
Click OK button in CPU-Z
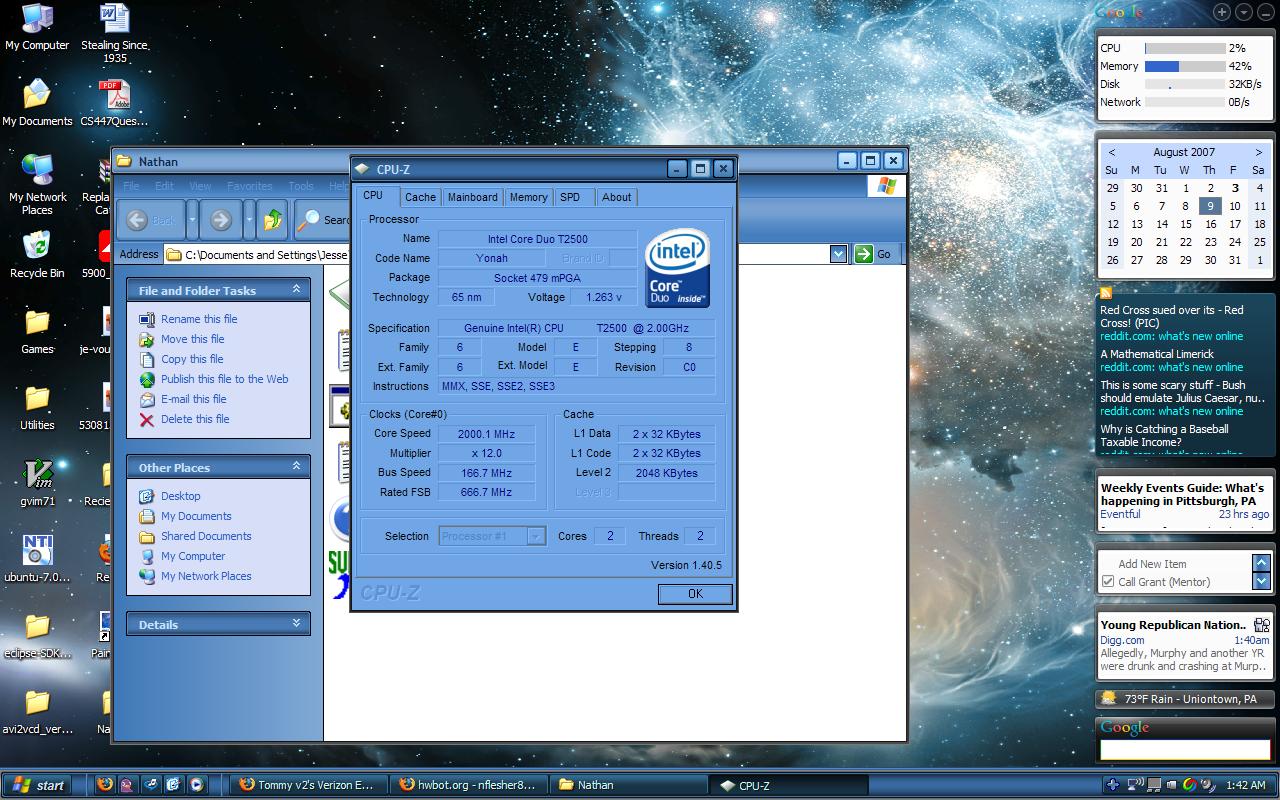(x=695, y=593)
